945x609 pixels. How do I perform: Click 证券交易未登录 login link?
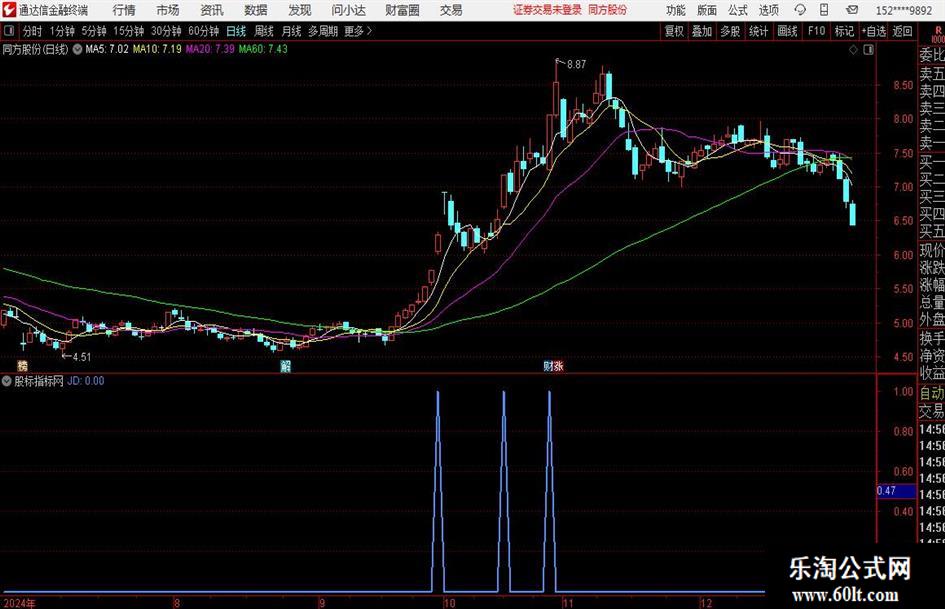[x=547, y=10]
